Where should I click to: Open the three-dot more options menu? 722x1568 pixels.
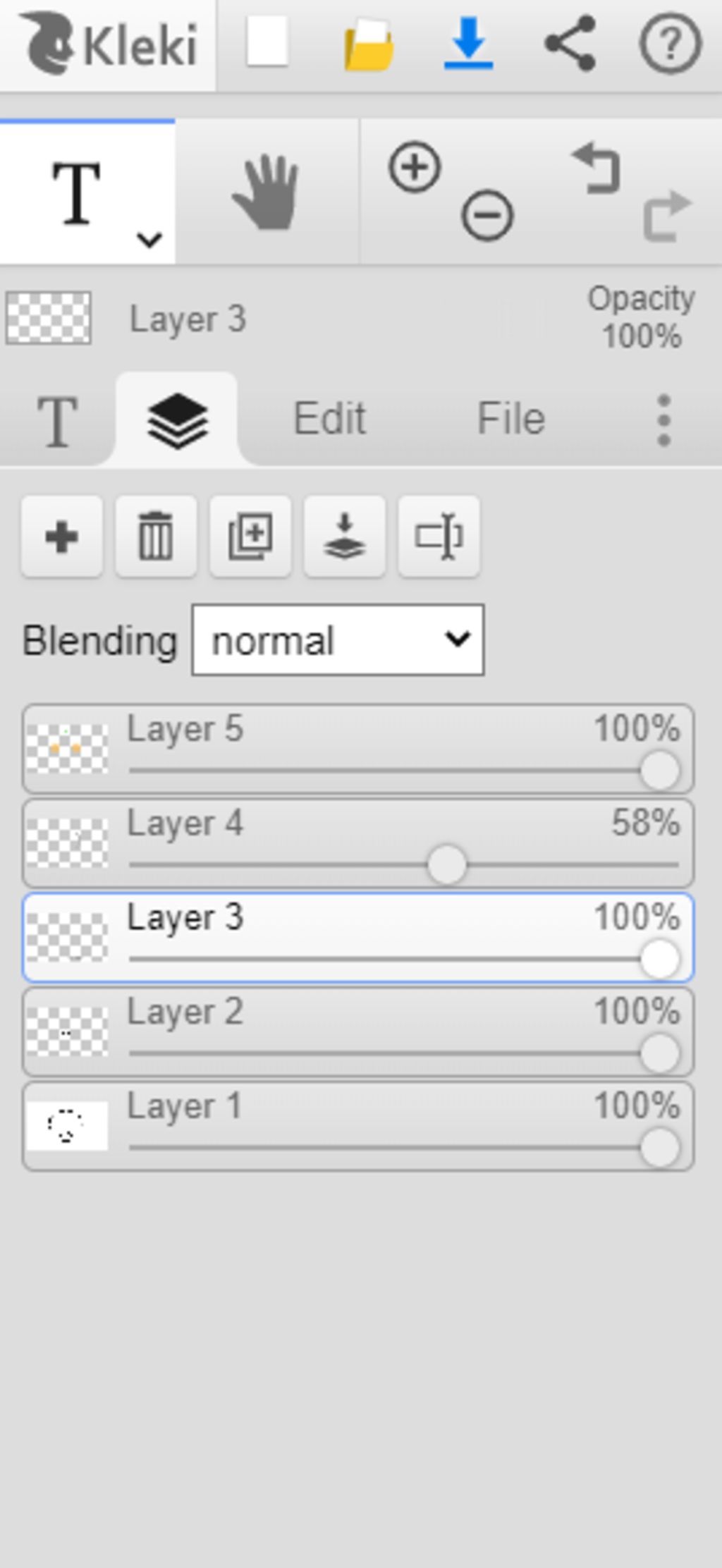point(663,420)
